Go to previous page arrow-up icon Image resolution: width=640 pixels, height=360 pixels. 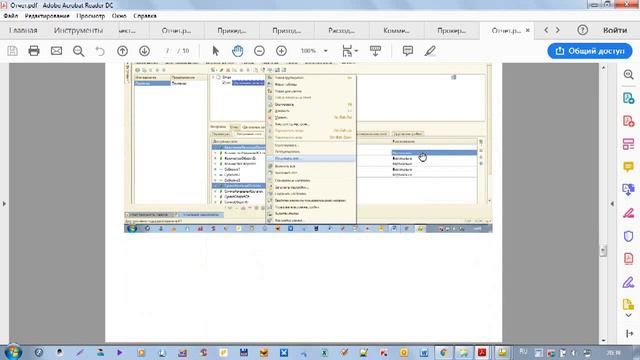coord(122,51)
